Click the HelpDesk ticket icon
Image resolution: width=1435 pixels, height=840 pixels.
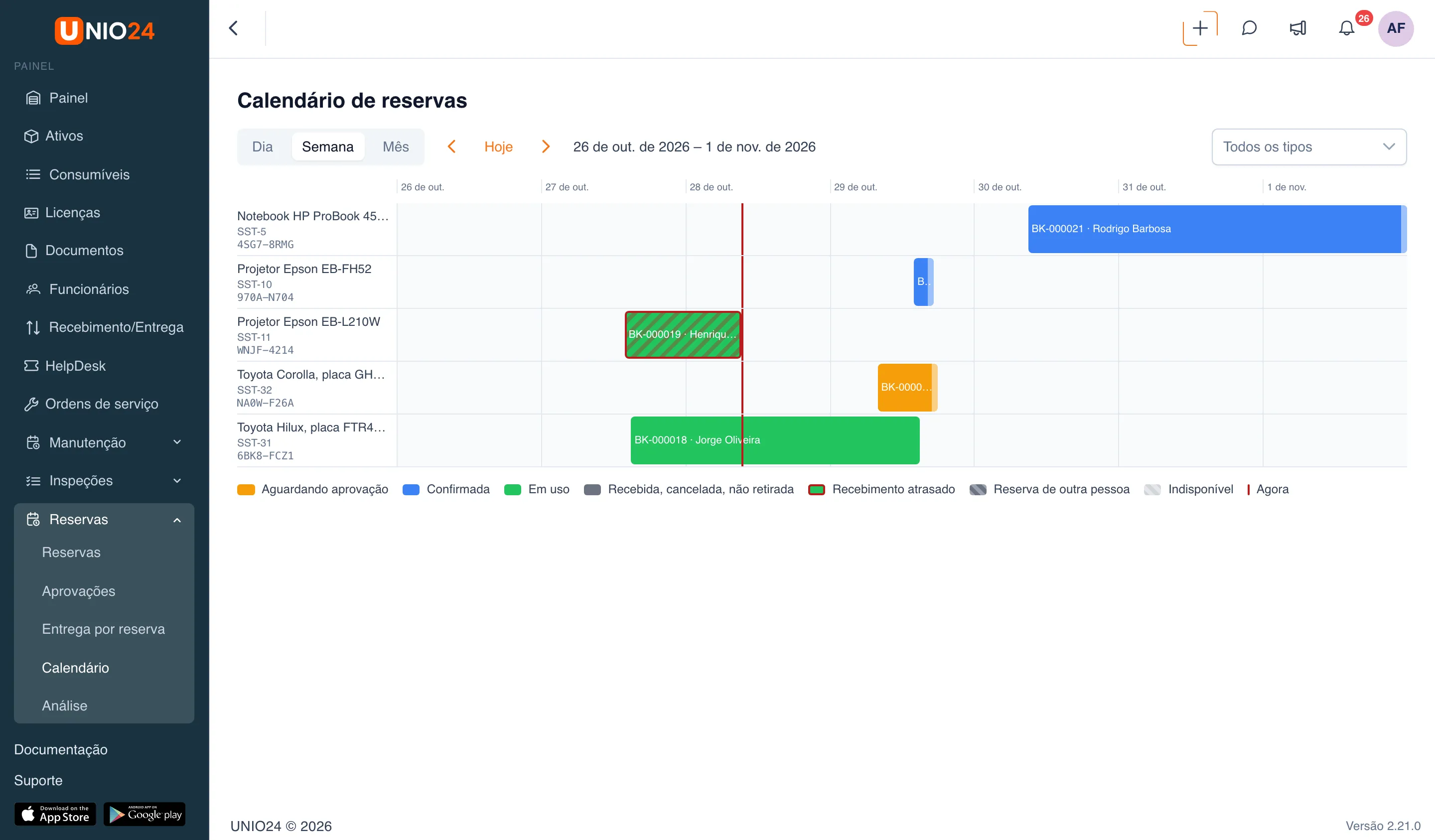coord(31,366)
